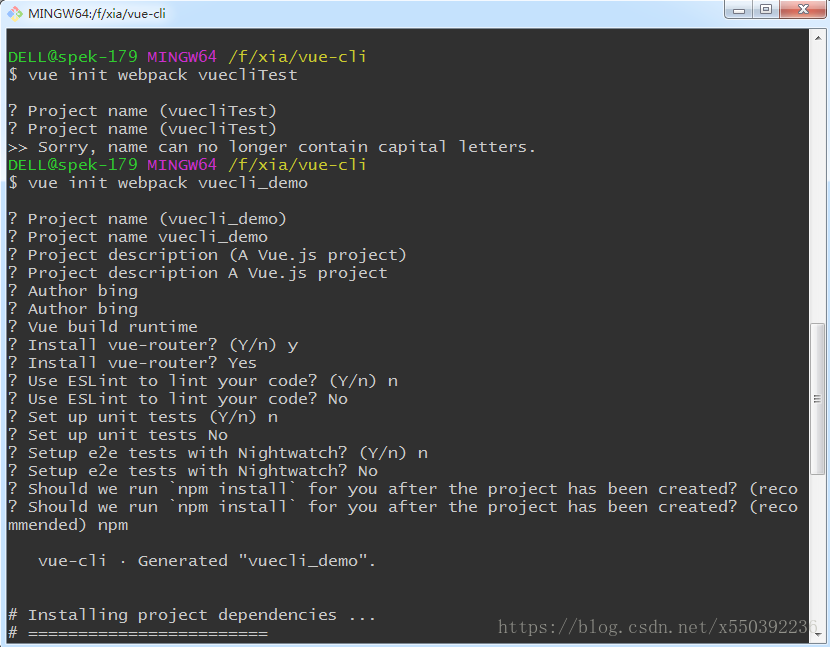
Task: Click 'Install vue-router? (Y/n) y' line
Action: coord(153,345)
